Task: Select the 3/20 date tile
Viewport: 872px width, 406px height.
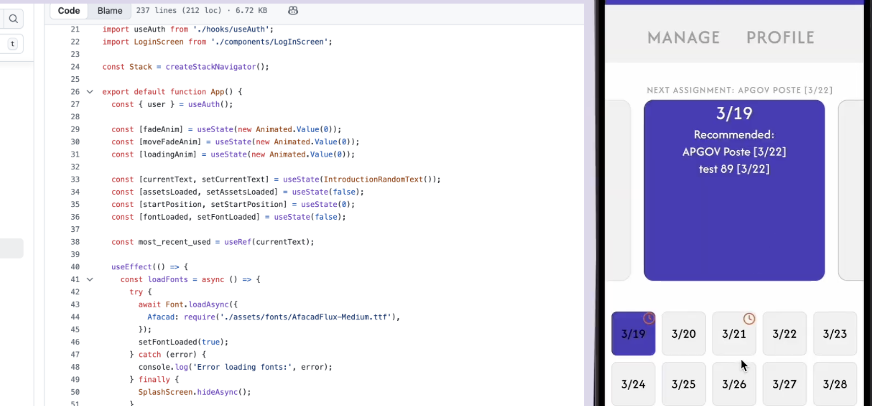Action: click(x=684, y=334)
